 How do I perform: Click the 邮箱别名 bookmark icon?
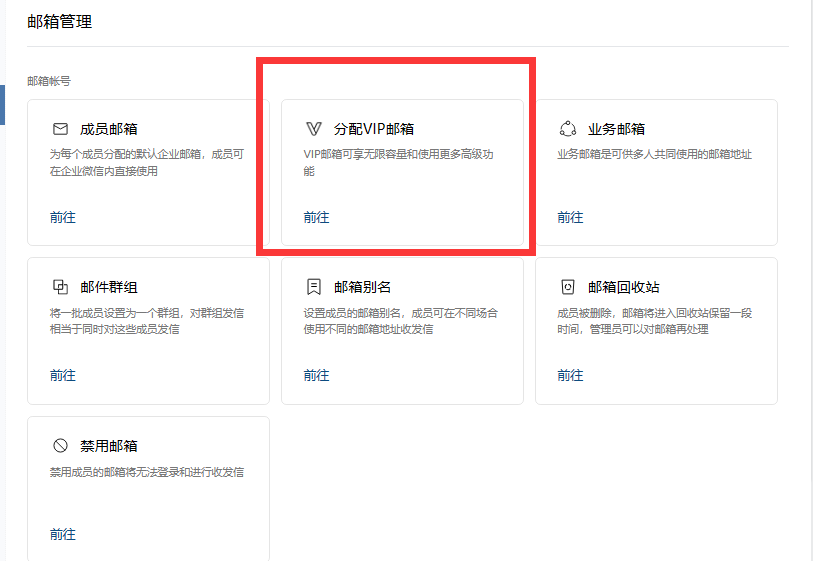[314, 287]
